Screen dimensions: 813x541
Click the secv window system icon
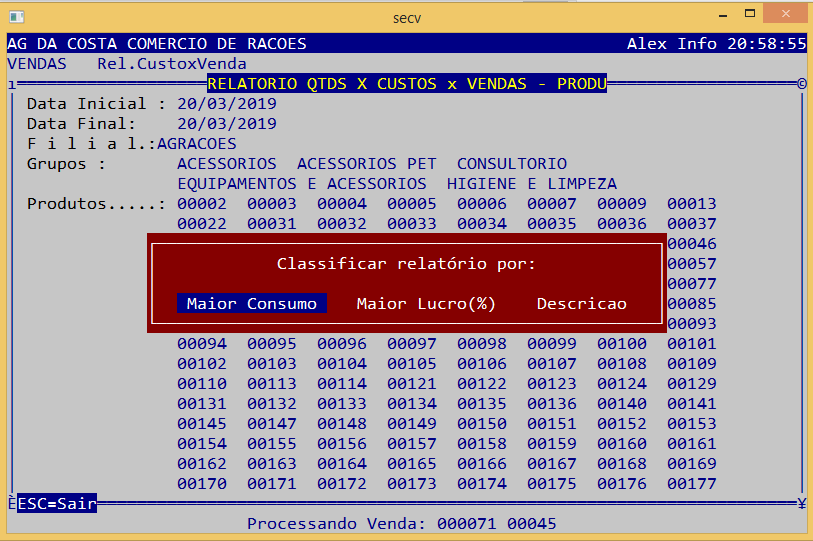15,17
